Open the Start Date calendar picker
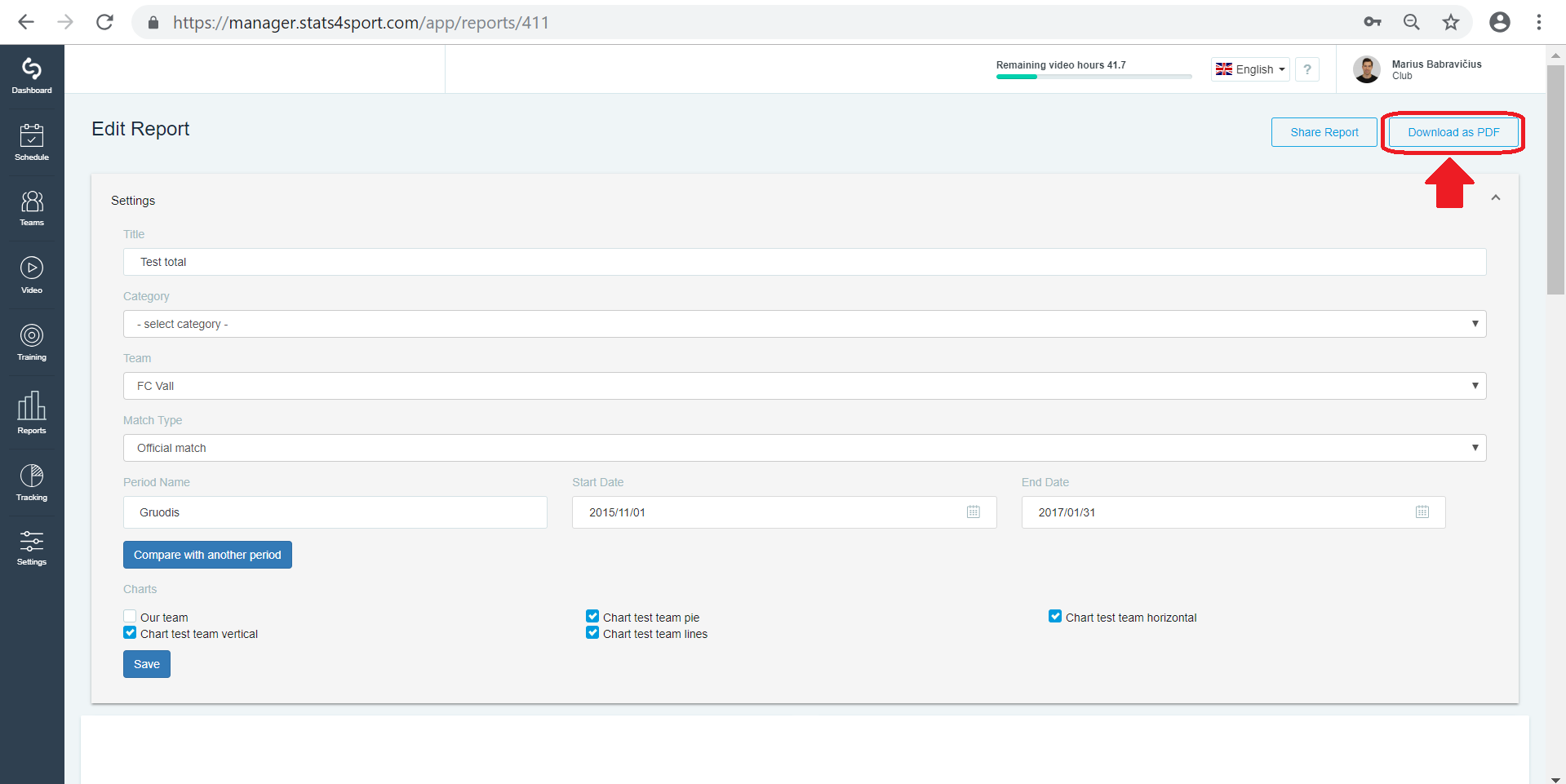This screenshot has height=784, width=1566. pos(974,512)
